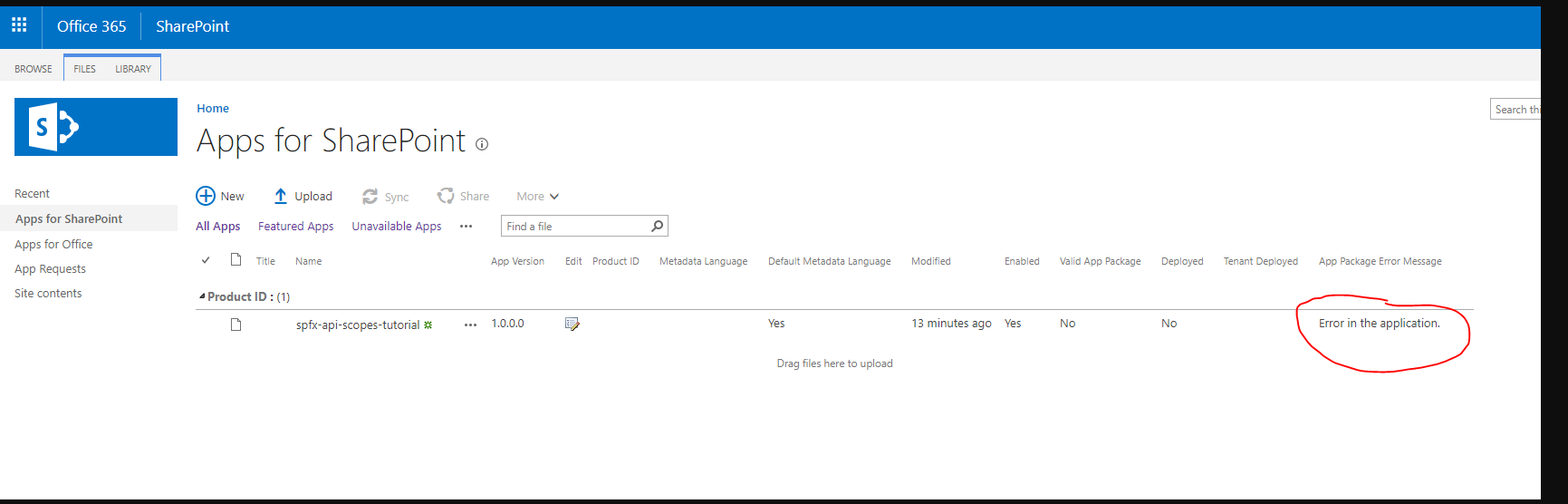Screen dimensions: 1568x504
Task: Sort by the Metadata Language column header
Action: (703, 261)
